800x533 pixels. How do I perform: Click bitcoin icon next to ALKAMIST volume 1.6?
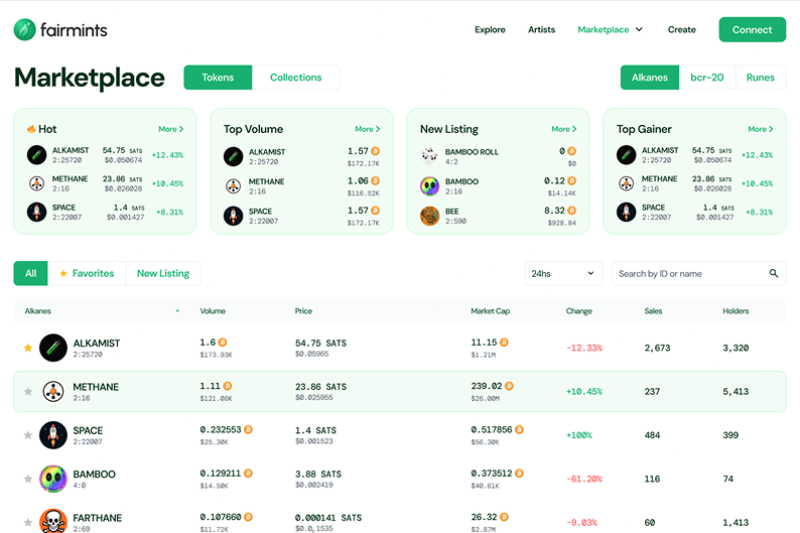pos(222,342)
